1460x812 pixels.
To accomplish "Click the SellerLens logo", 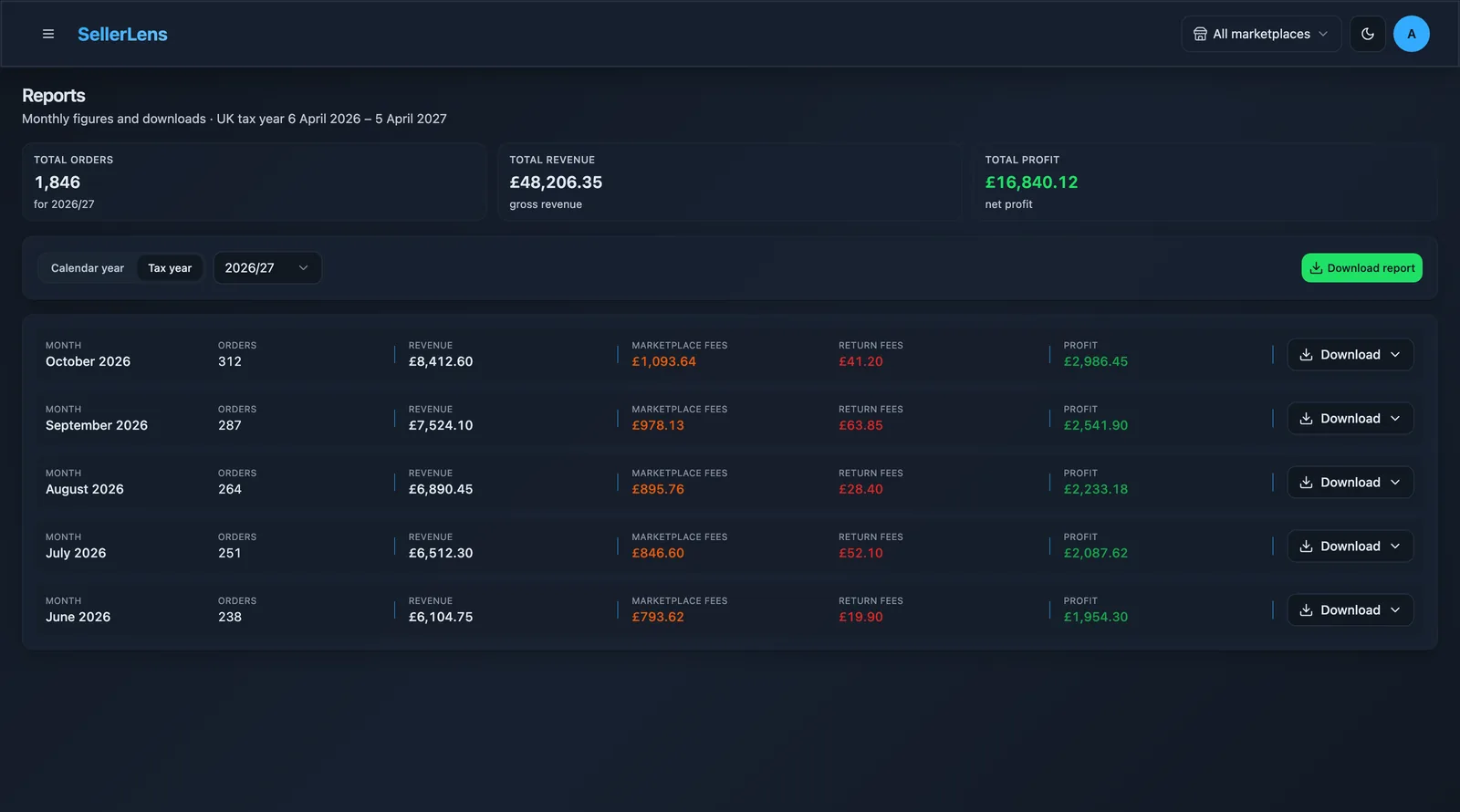I will (122, 34).
